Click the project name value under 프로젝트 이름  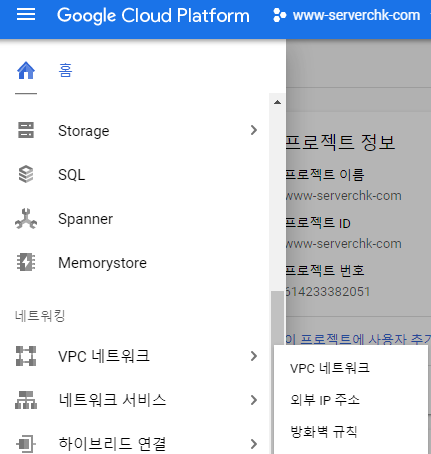tap(344, 196)
